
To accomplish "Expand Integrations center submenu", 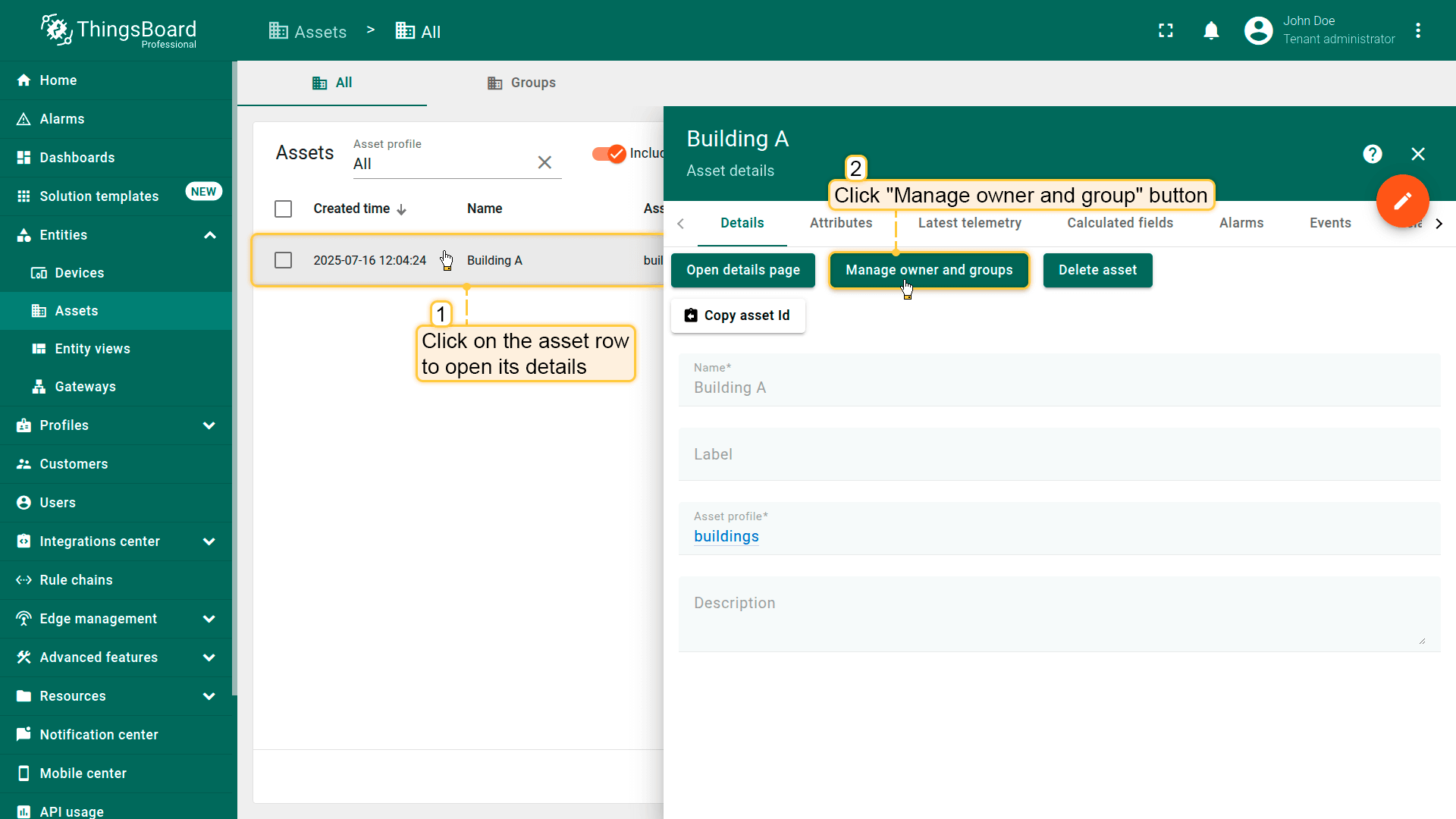I will (209, 541).
